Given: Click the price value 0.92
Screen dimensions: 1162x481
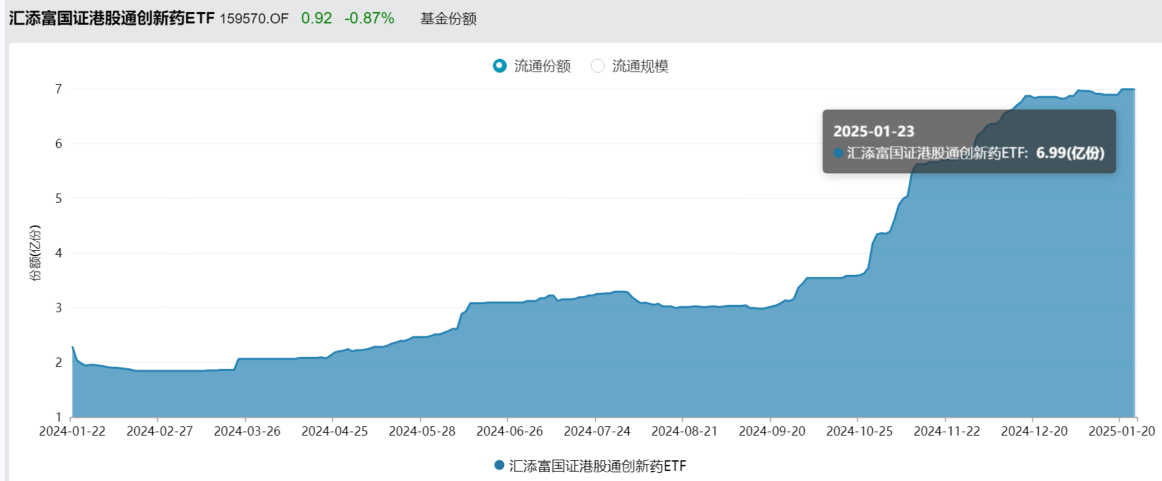Looking at the screenshot, I should 316,19.
